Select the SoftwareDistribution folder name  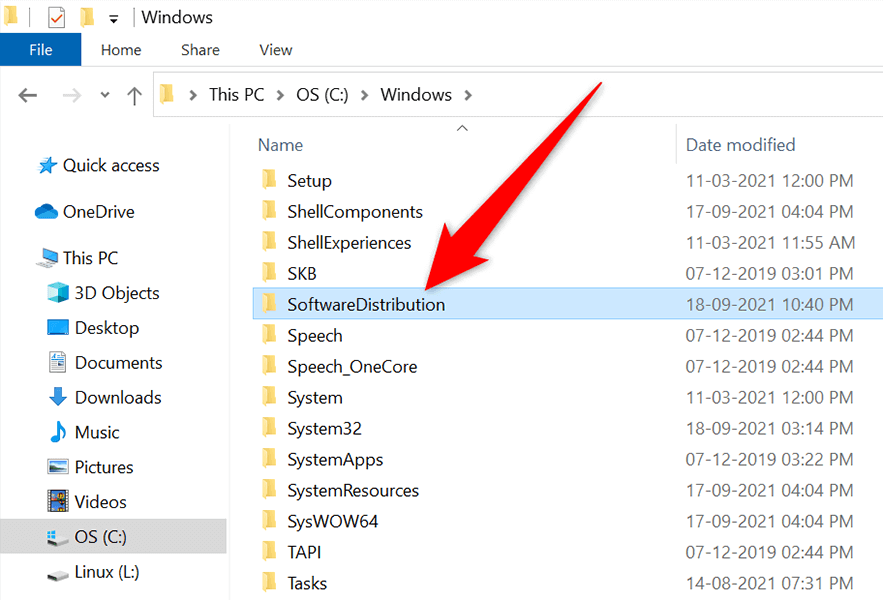366,305
